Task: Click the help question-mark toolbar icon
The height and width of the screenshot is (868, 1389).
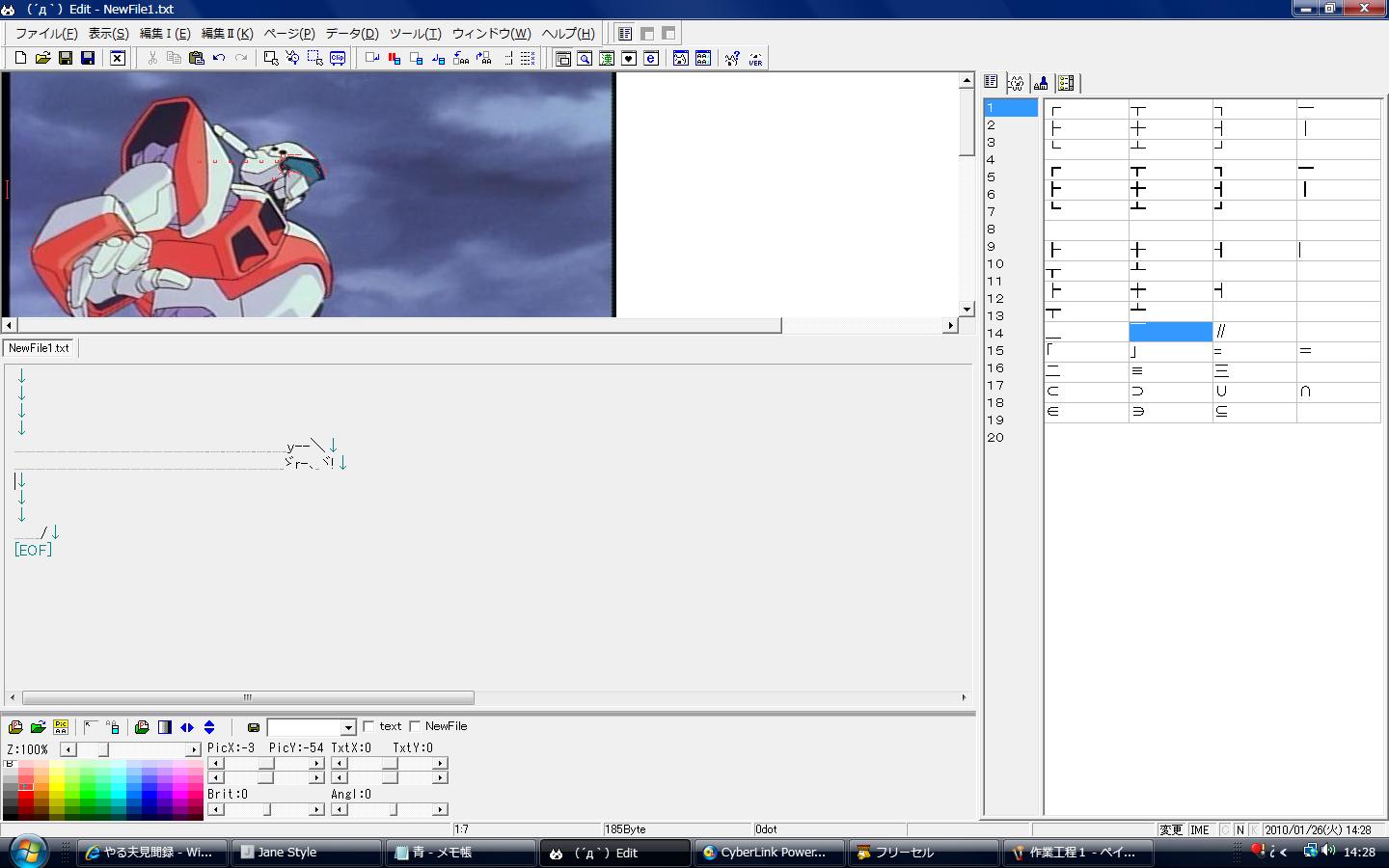Action: 732,58
